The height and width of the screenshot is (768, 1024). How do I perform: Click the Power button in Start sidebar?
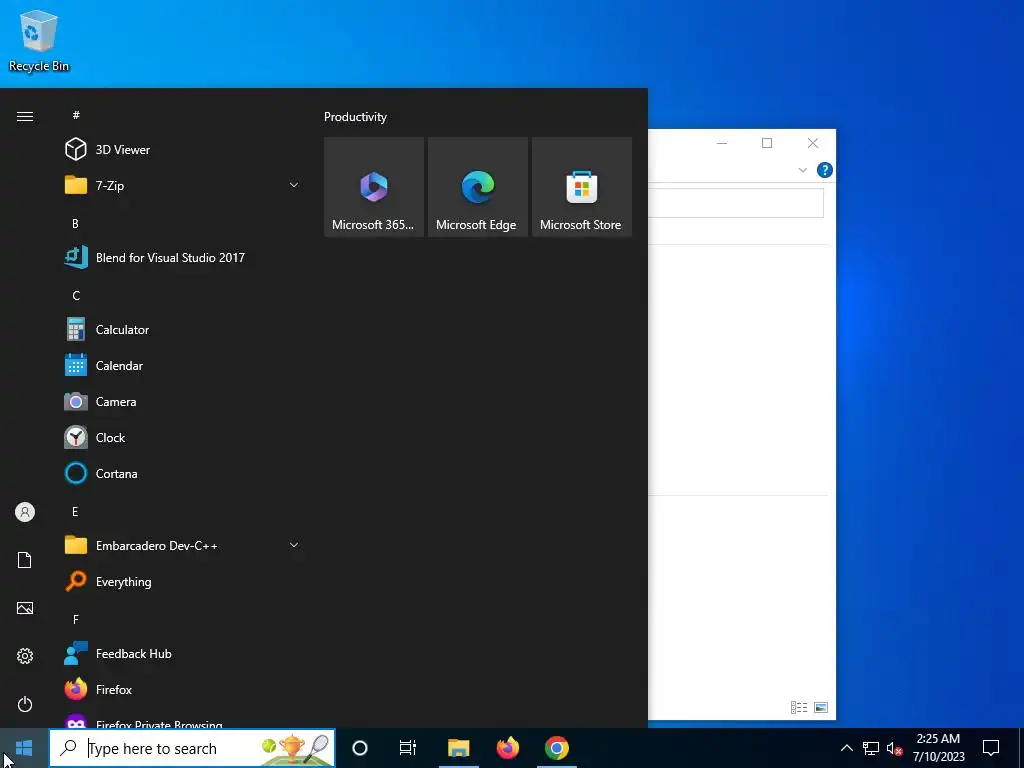coord(25,704)
